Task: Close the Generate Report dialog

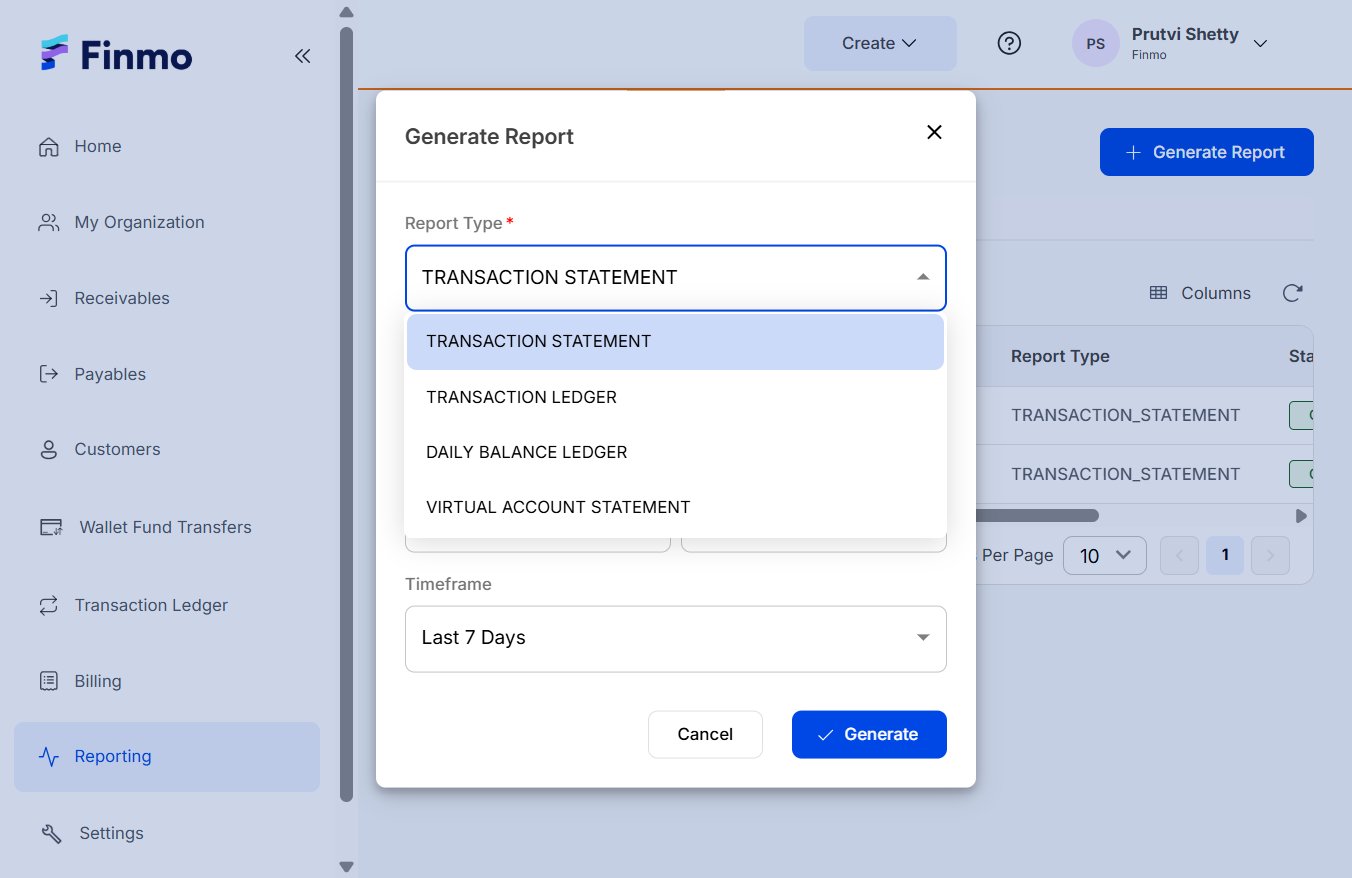Action: [x=934, y=132]
